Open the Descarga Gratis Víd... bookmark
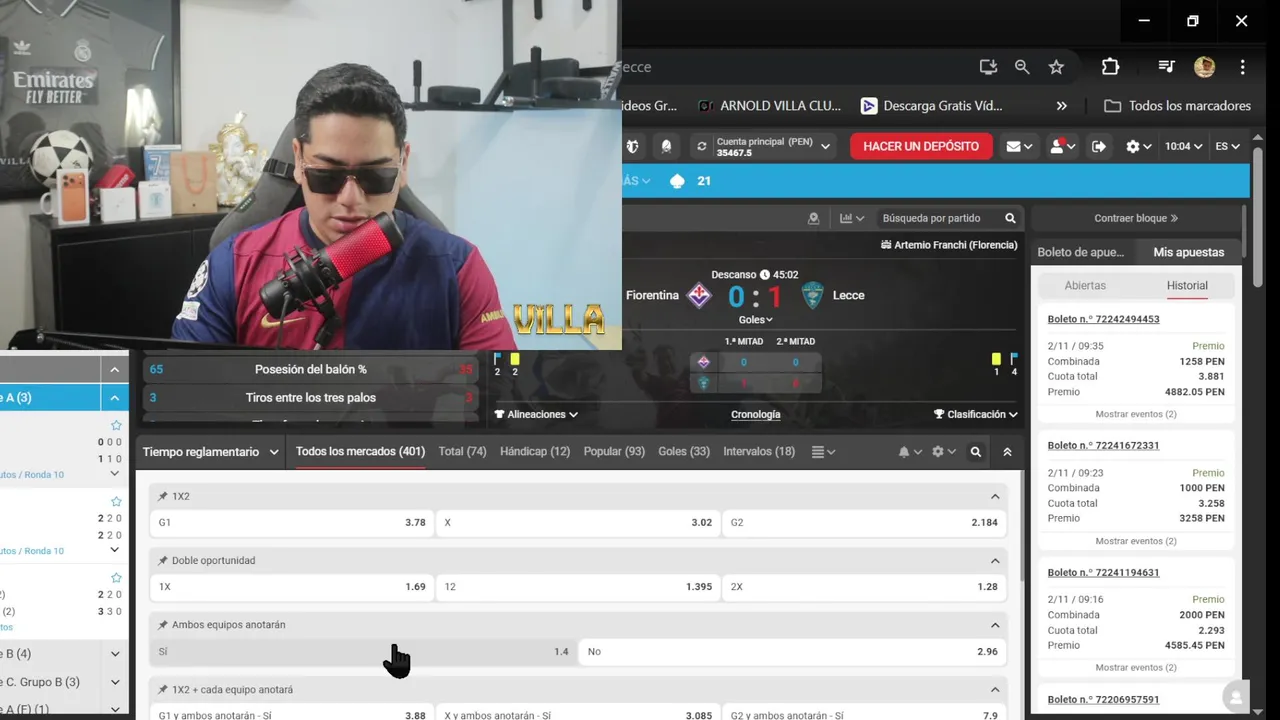 click(931, 106)
